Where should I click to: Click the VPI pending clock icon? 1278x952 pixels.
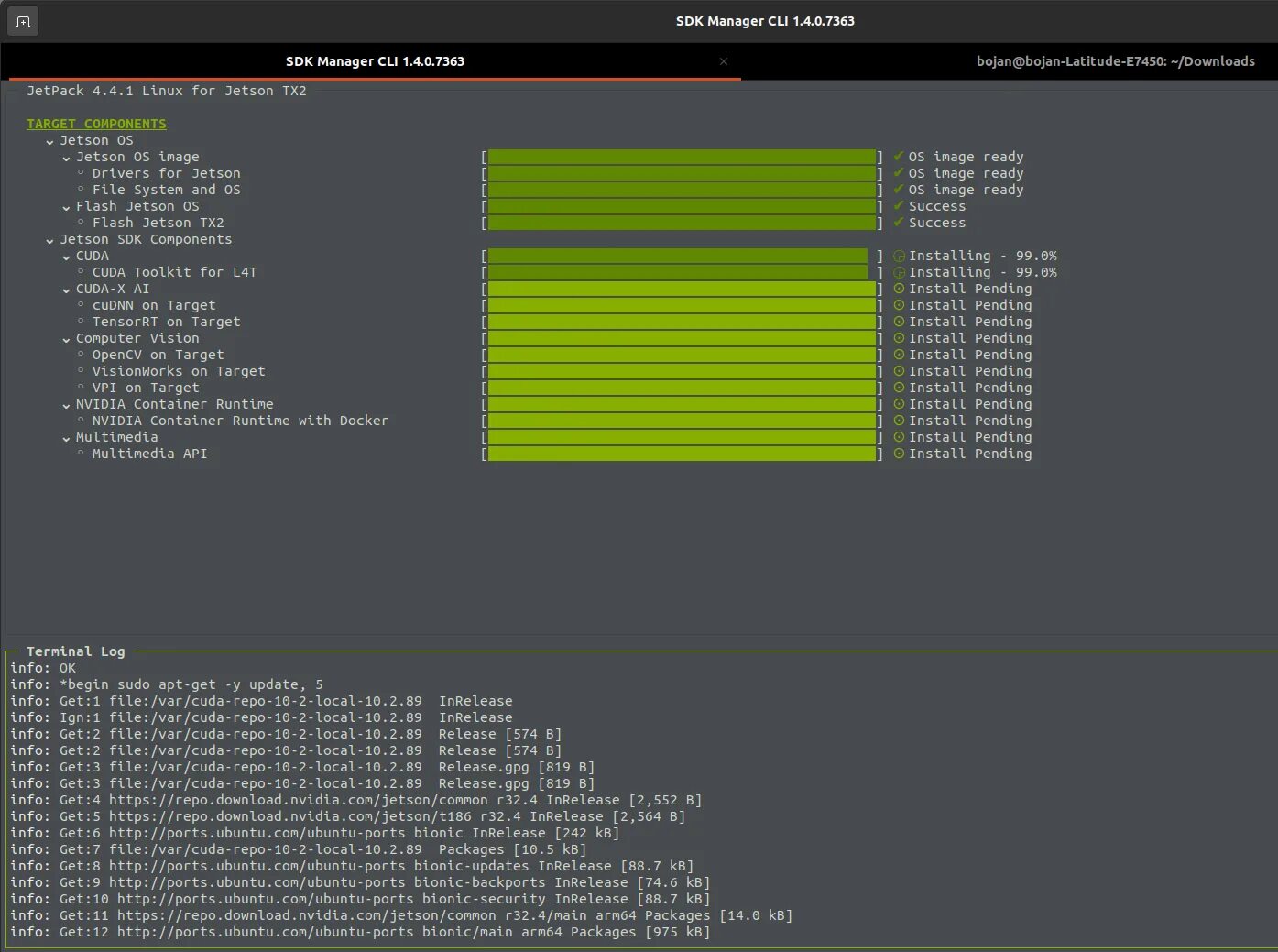point(899,388)
